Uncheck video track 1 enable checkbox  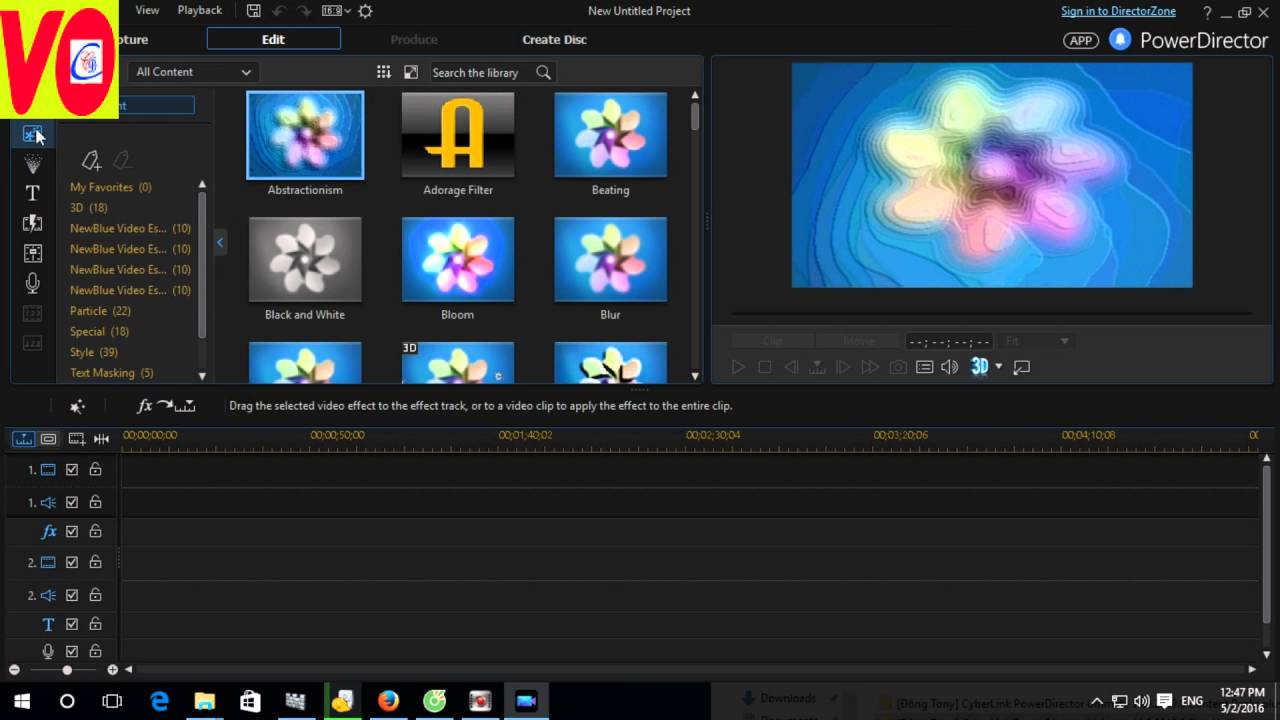click(x=72, y=469)
